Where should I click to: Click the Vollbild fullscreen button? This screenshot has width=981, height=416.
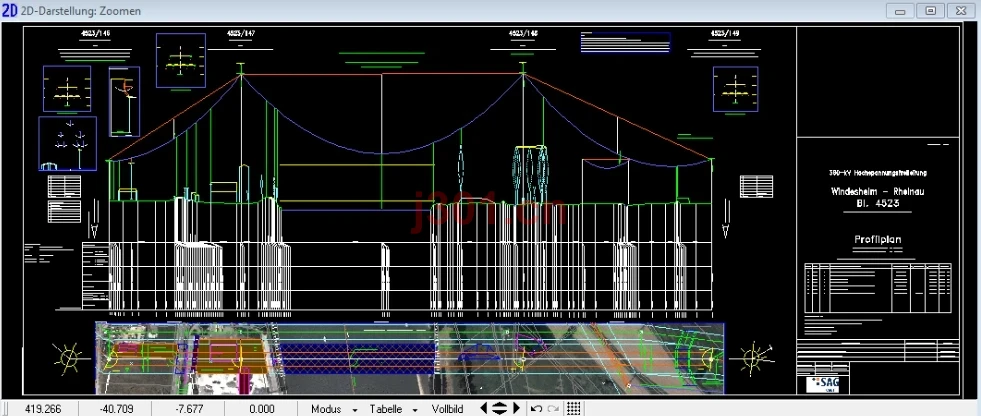(x=447, y=409)
